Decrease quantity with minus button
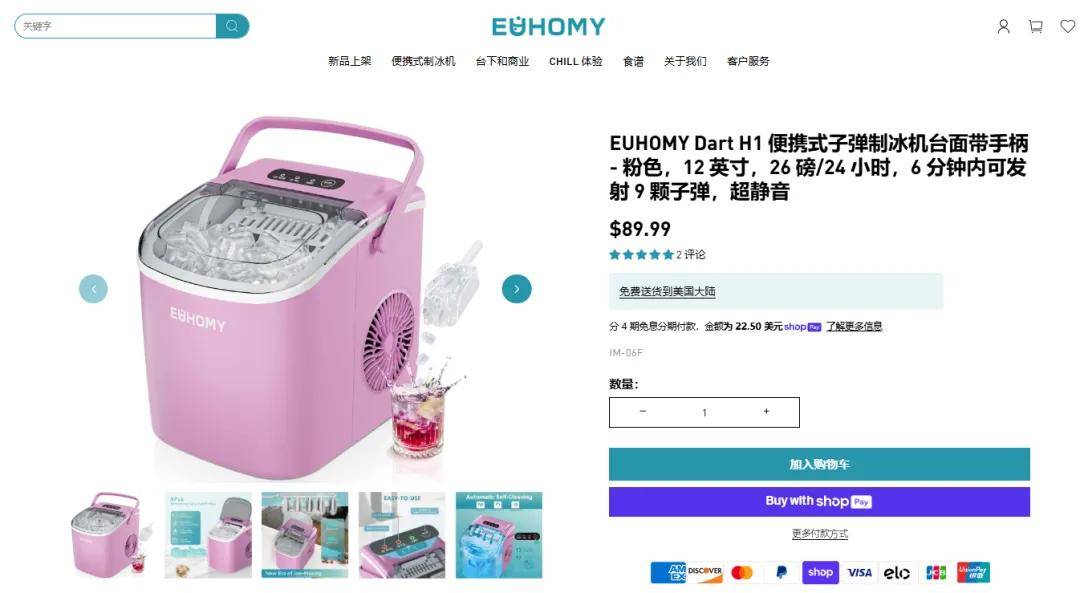 (x=643, y=412)
